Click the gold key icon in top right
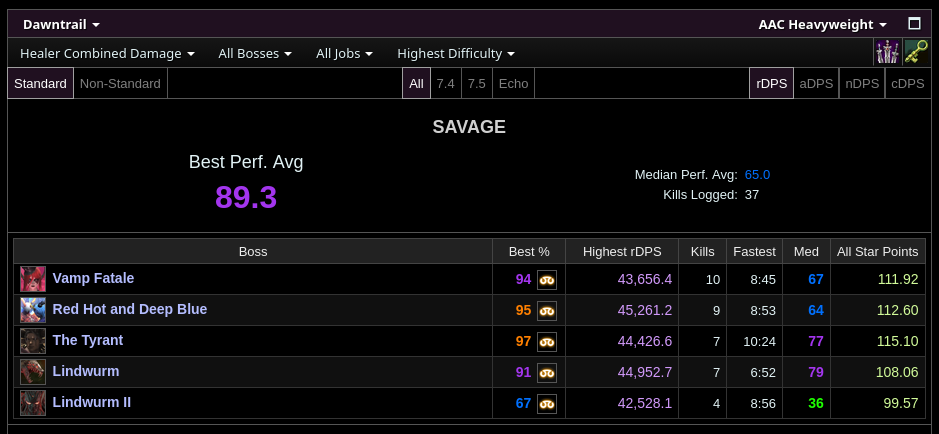 [x=916, y=53]
